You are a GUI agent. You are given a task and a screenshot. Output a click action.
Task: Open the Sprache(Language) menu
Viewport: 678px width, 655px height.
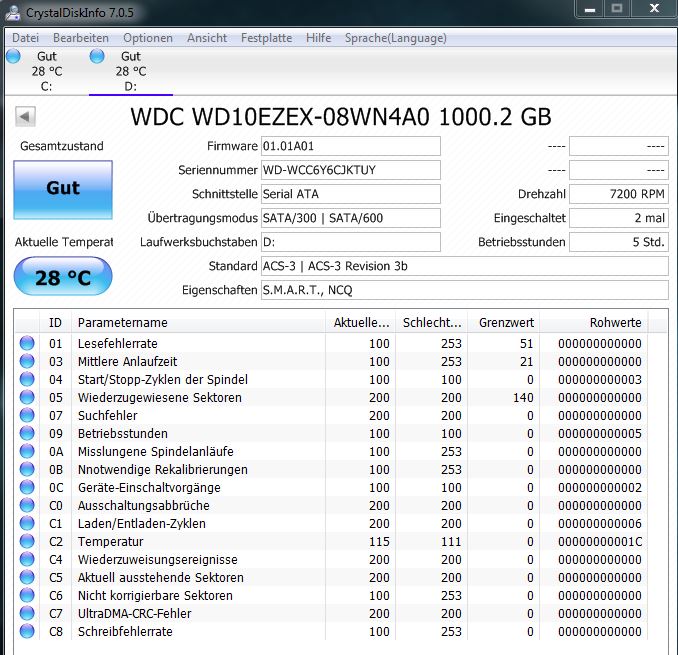tap(396, 38)
